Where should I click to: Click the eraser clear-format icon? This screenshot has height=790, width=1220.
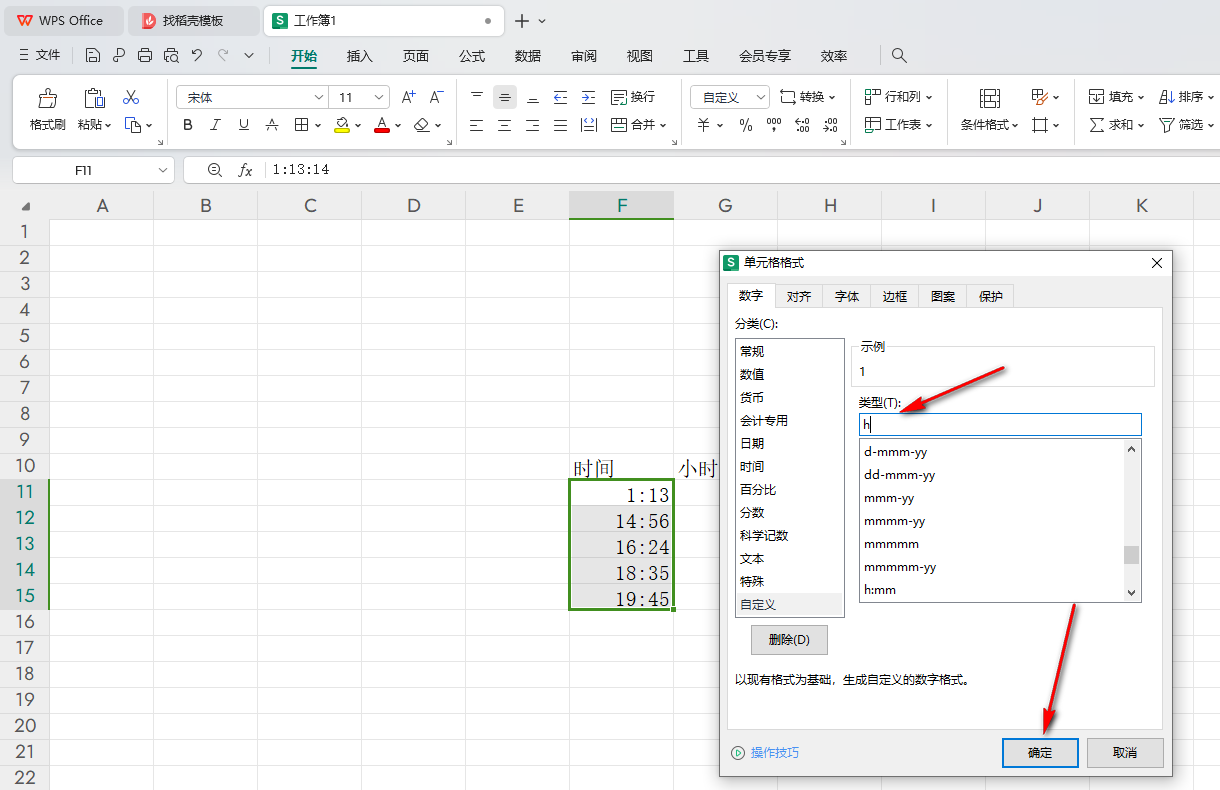(421, 125)
